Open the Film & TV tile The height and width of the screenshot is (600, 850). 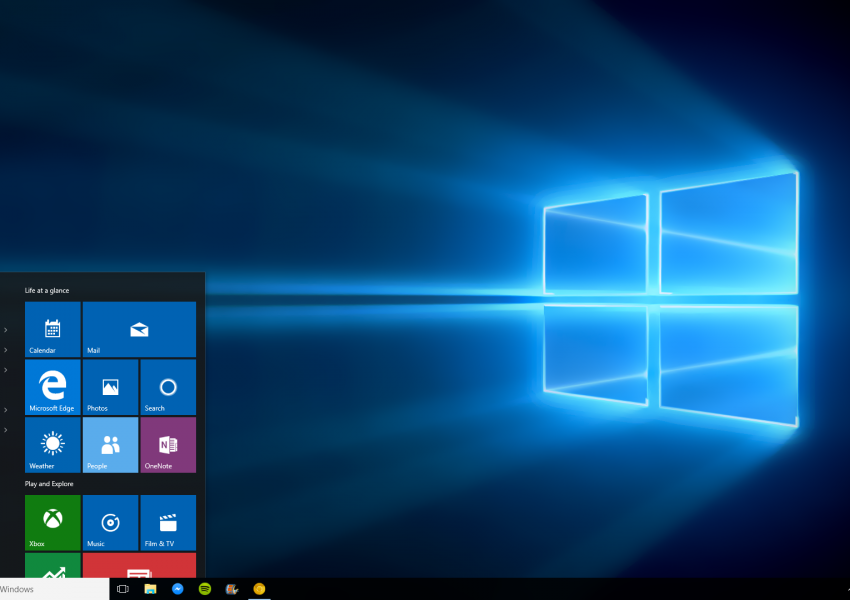coord(168,522)
